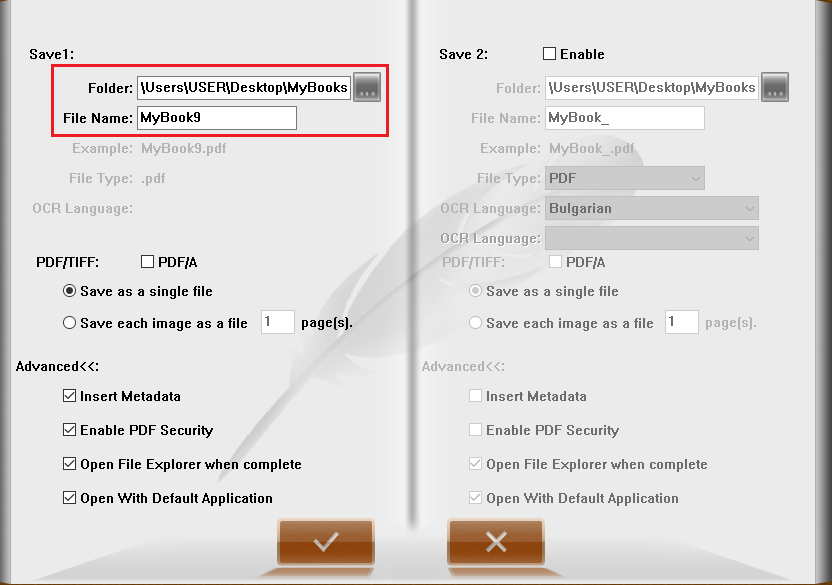The image size is (832, 585).
Task: Open the second empty OCR Language dropdown
Action: click(651, 238)
